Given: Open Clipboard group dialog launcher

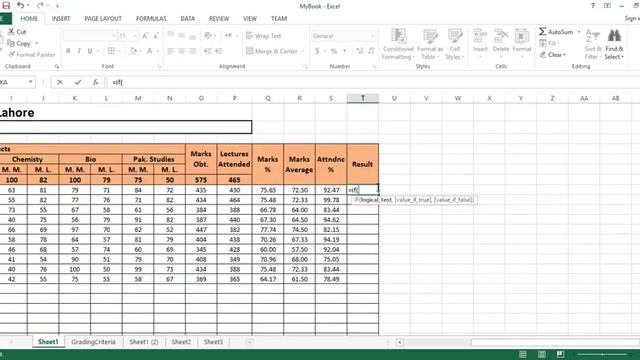Looking at the screenshot, I should pyautogui.click(x=57, y=67).
